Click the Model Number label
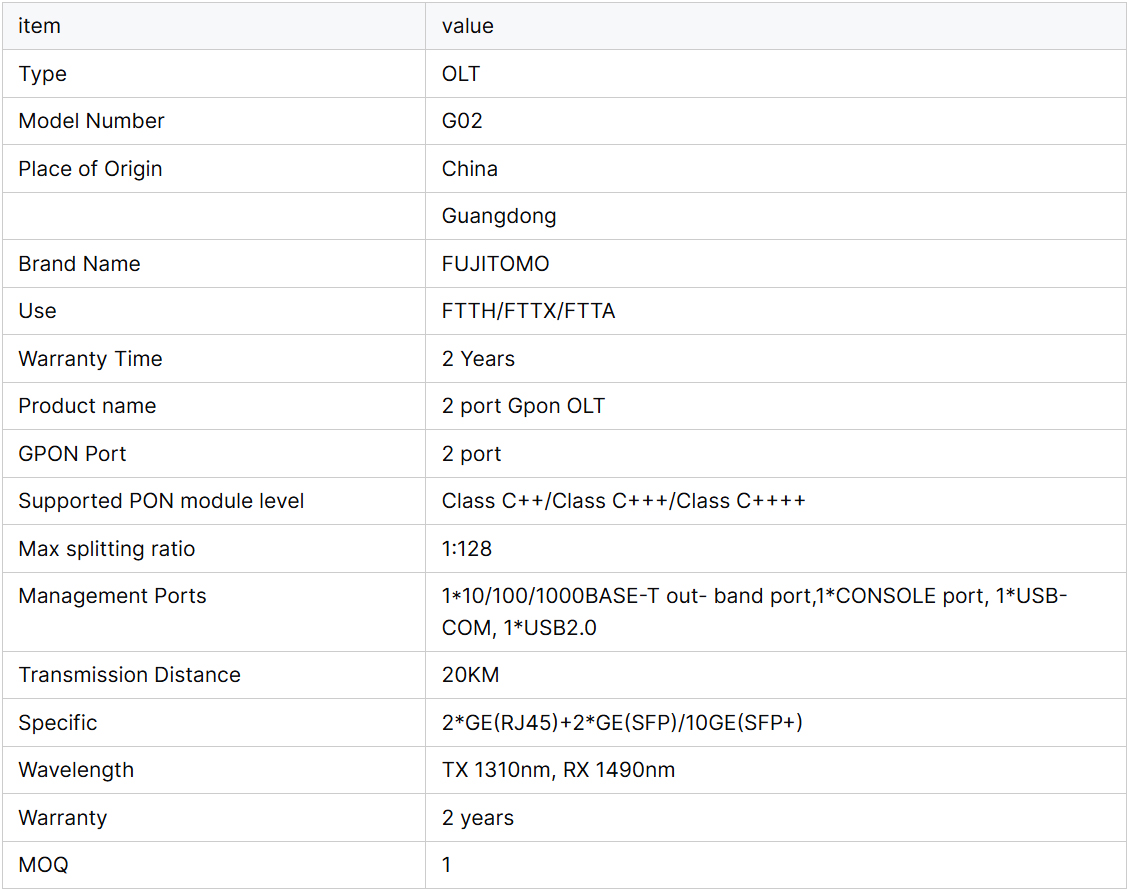 pos(91,121)
